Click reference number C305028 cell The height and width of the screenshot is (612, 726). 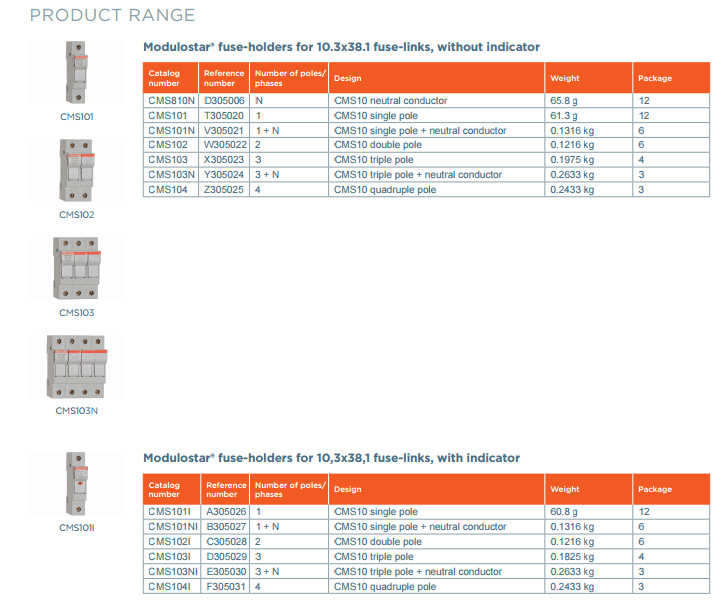(225, 542)
